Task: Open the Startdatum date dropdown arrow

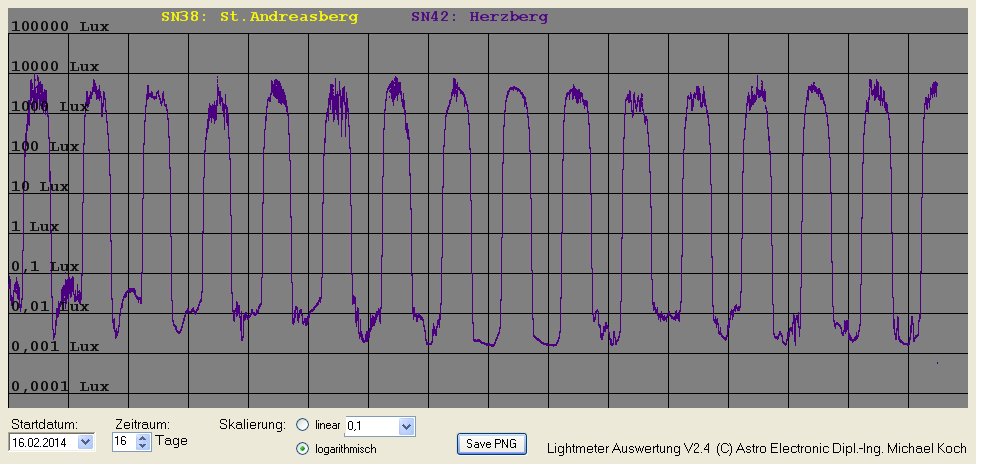Action: (x=86, y=442)
